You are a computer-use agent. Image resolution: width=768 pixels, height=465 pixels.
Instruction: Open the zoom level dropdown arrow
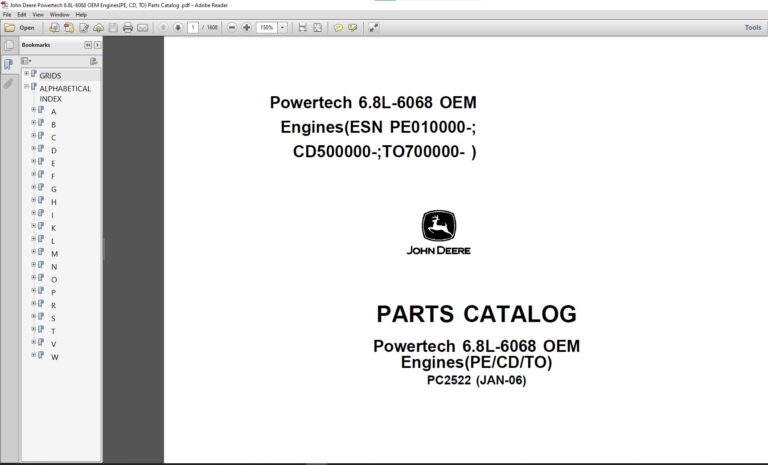[283, 28]
